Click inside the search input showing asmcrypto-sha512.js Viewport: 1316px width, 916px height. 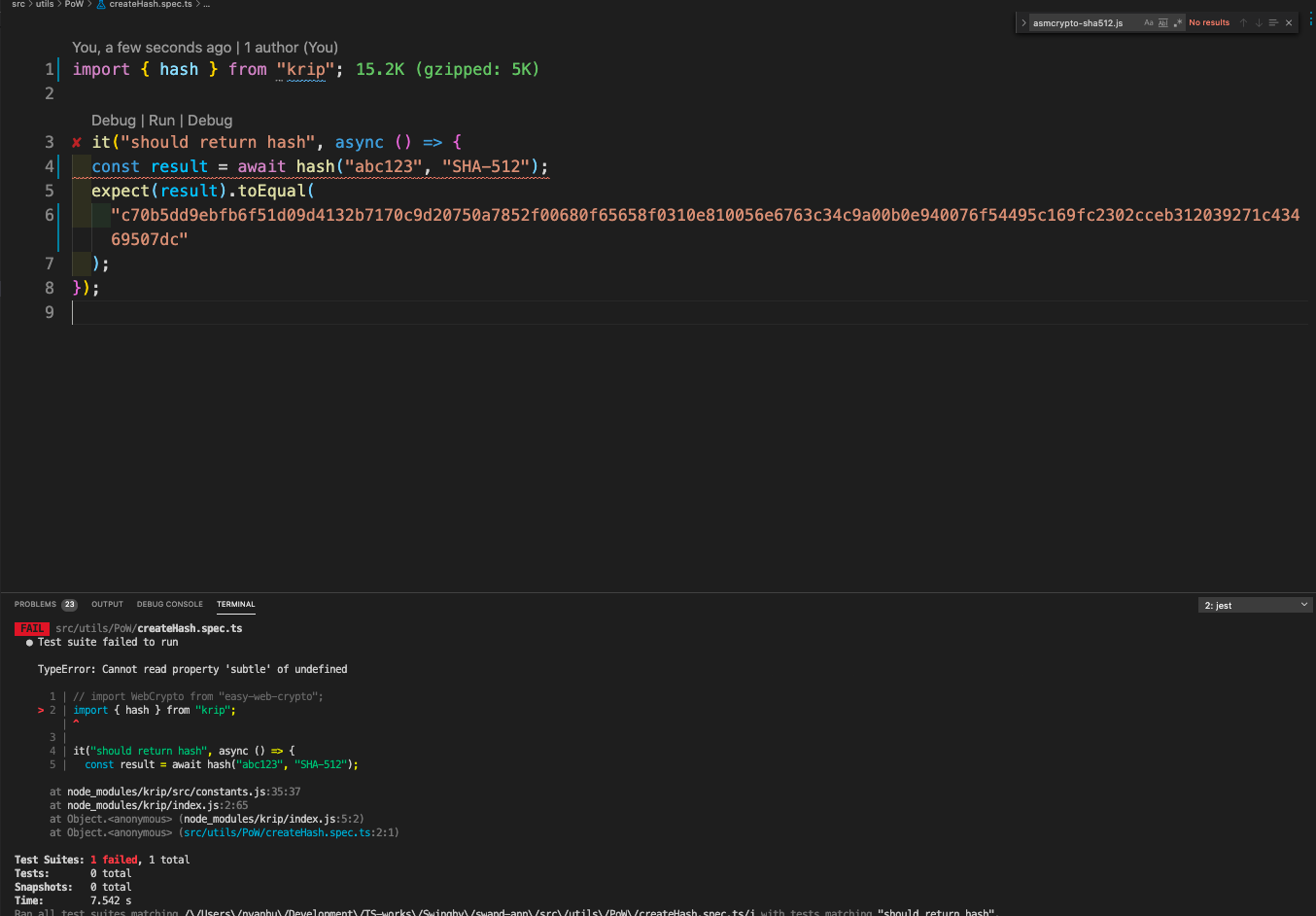(x=1079, y=22)
